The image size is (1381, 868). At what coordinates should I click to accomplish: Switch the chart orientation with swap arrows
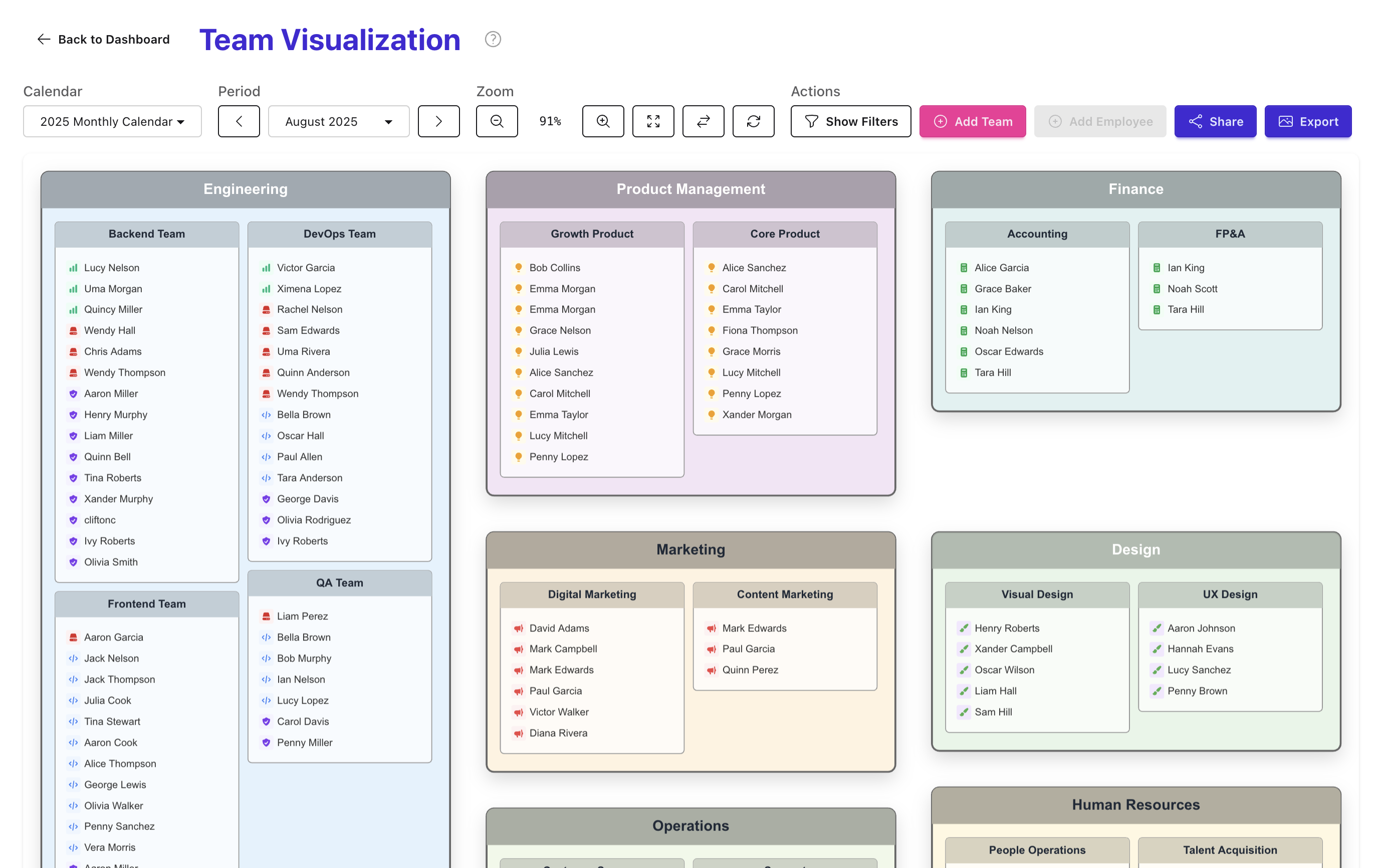[703, 121]
